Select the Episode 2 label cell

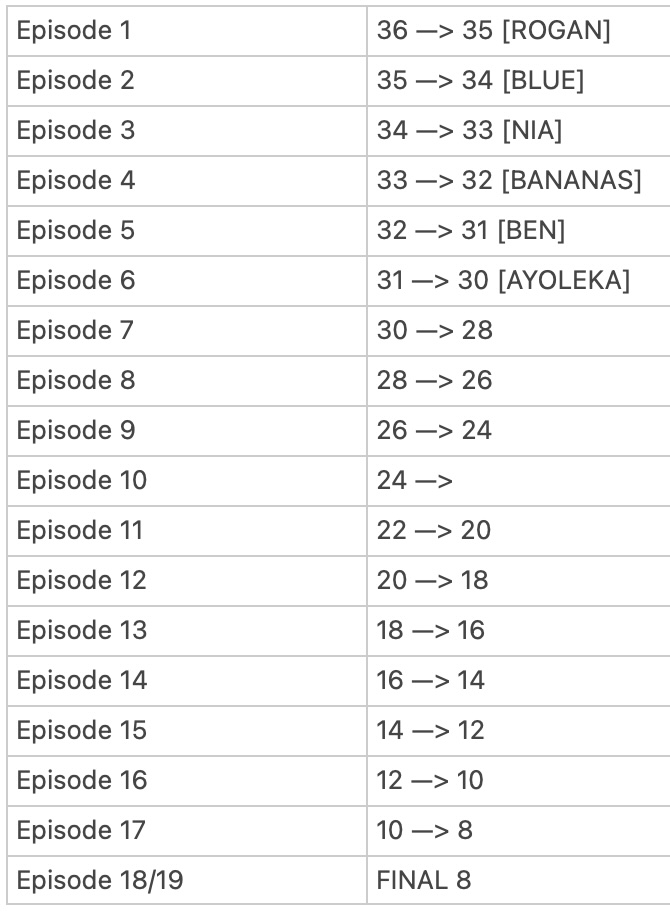(x=187, y=81)
